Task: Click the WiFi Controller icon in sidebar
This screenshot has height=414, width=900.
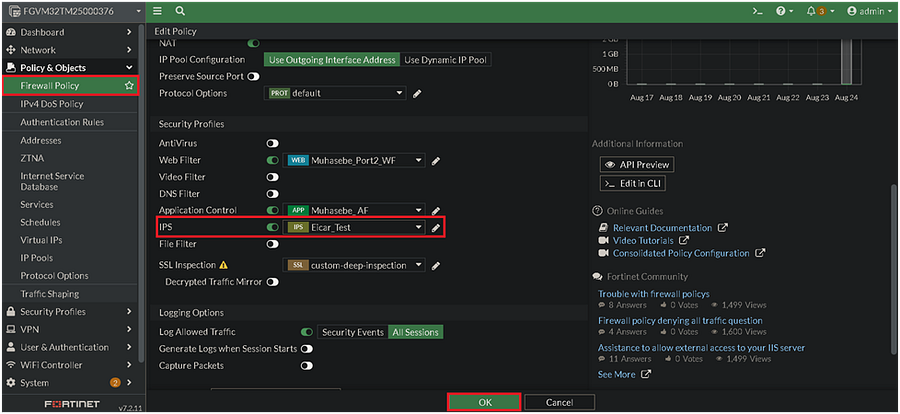Action: point(10,365)
